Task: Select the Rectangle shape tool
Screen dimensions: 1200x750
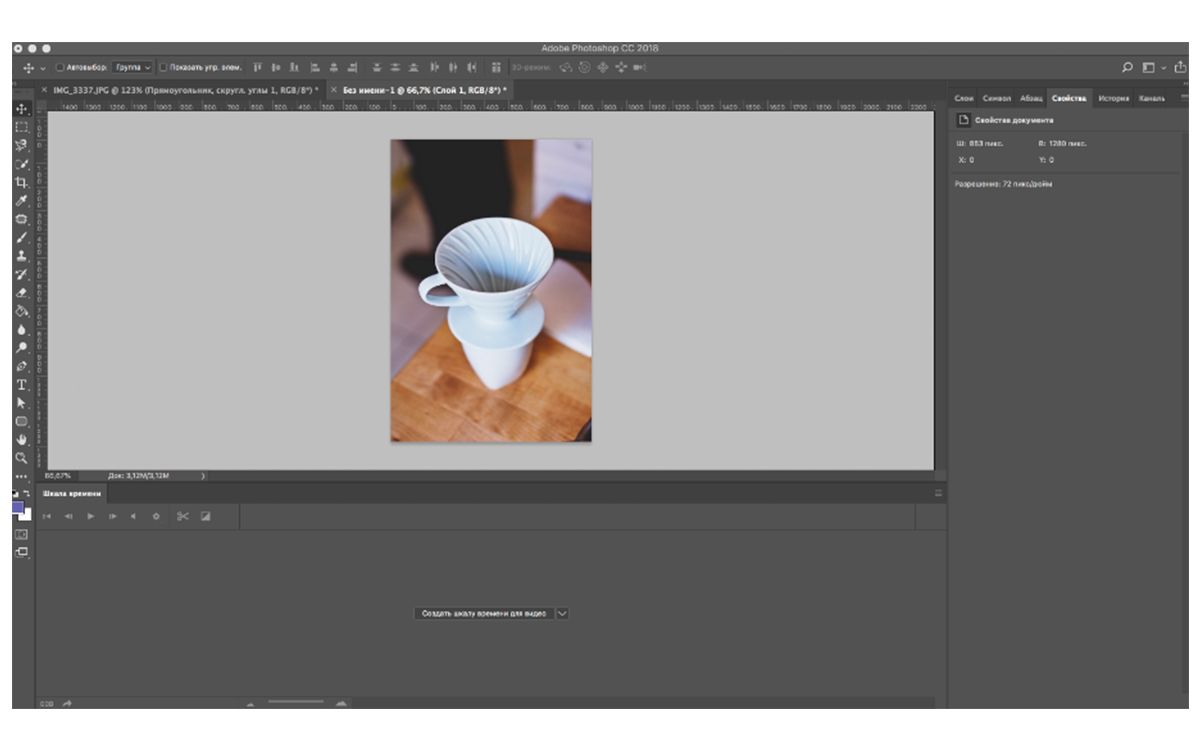Action: (x=21, y=421)
